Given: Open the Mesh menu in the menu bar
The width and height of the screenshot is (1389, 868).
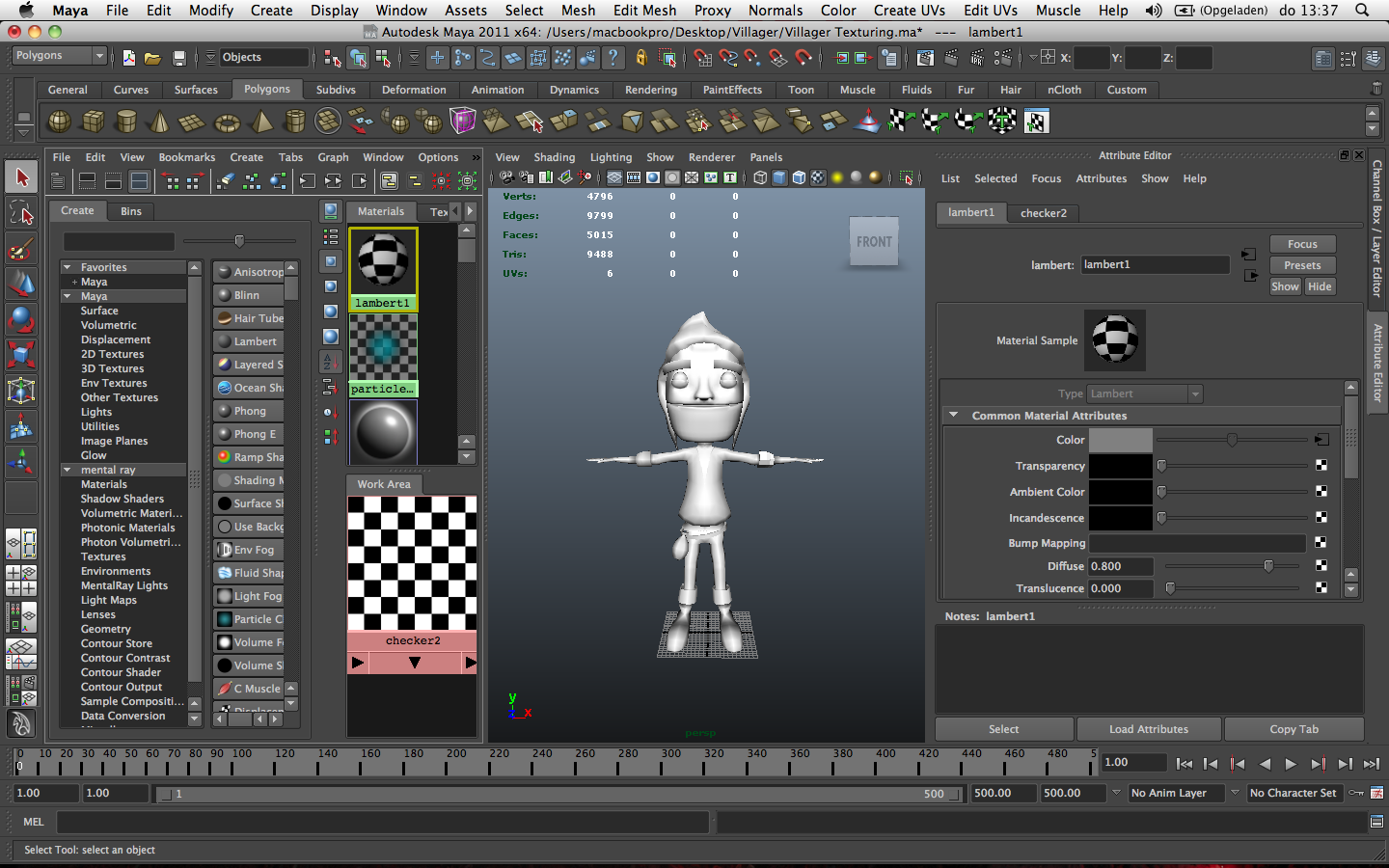Looking at the screenshot, I should [x=578, y=11].
